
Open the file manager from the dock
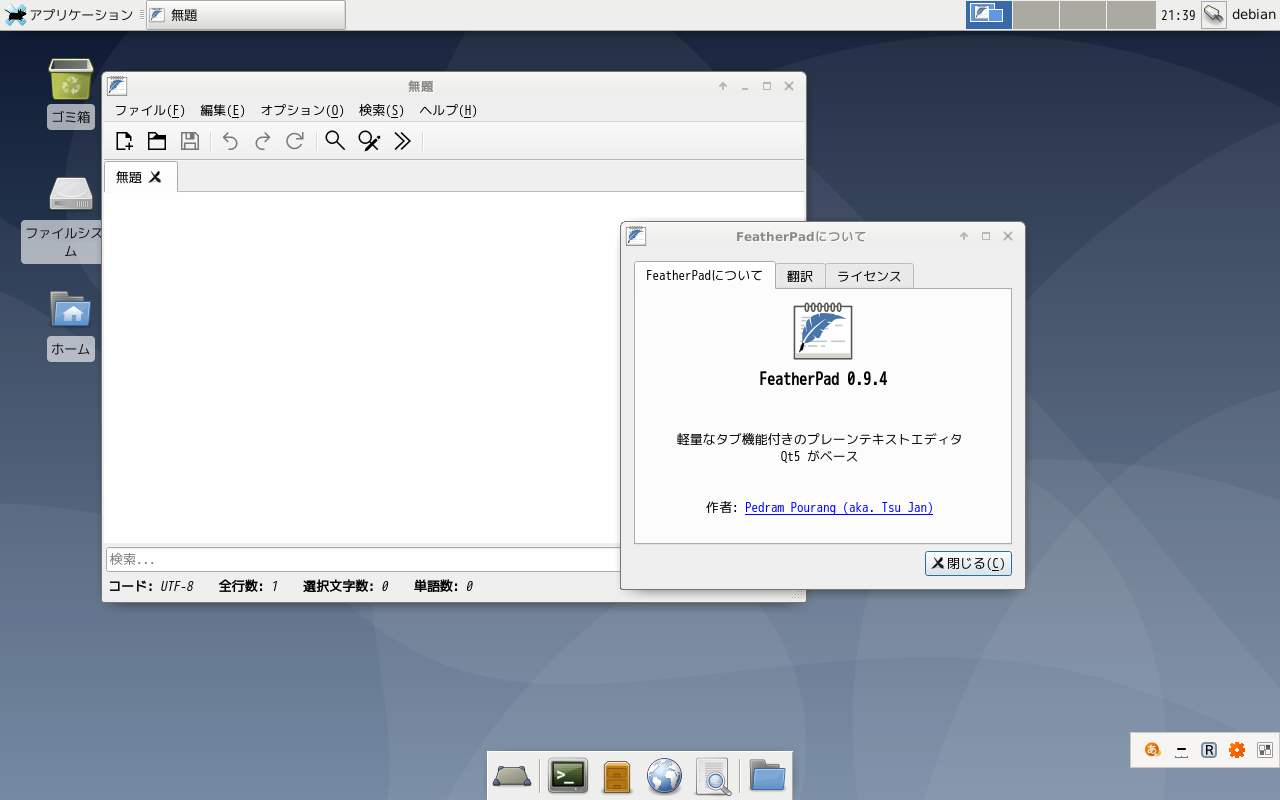766,775
